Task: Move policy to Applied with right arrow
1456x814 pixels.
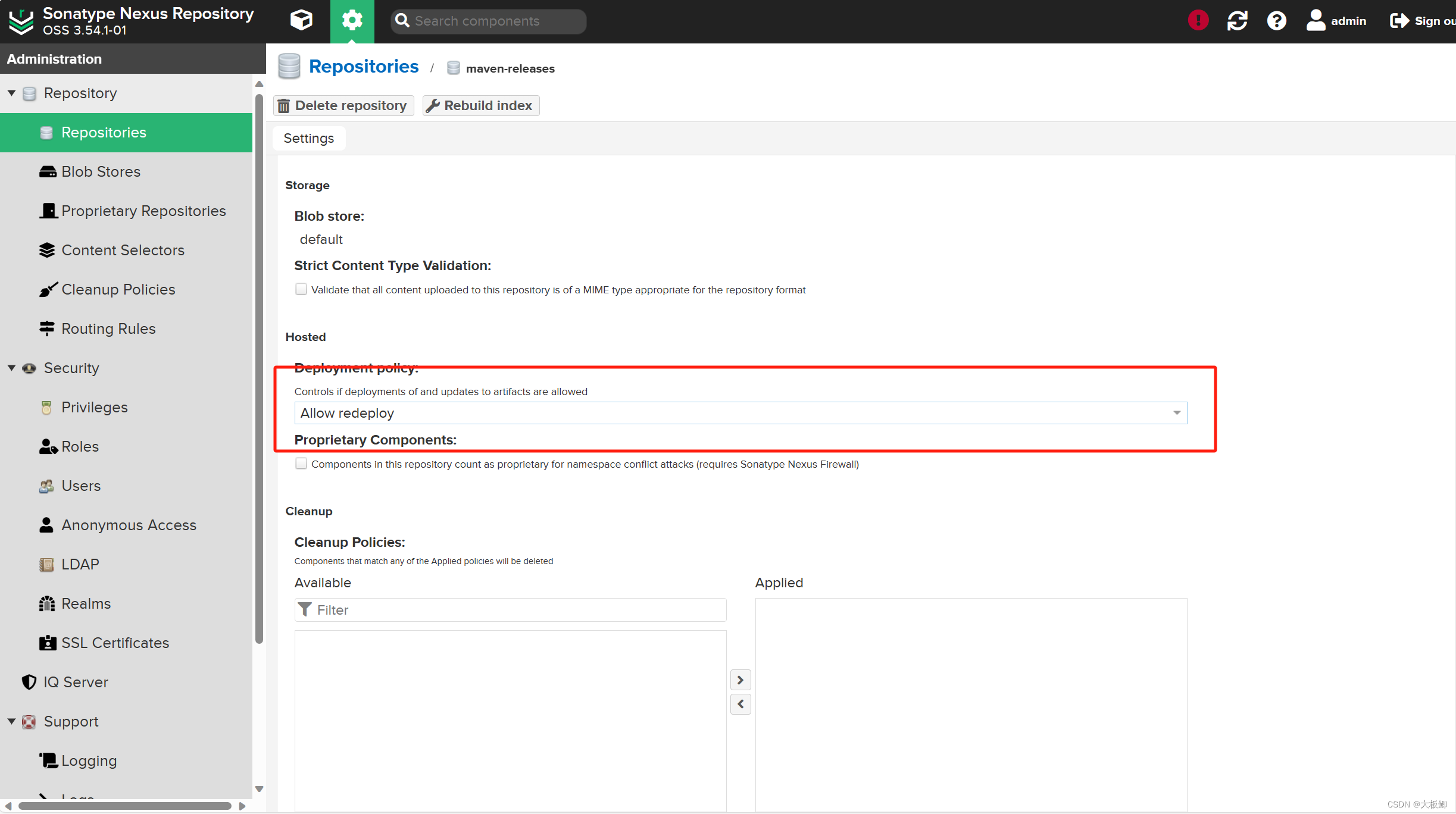Action: click(x=741, y=680)
